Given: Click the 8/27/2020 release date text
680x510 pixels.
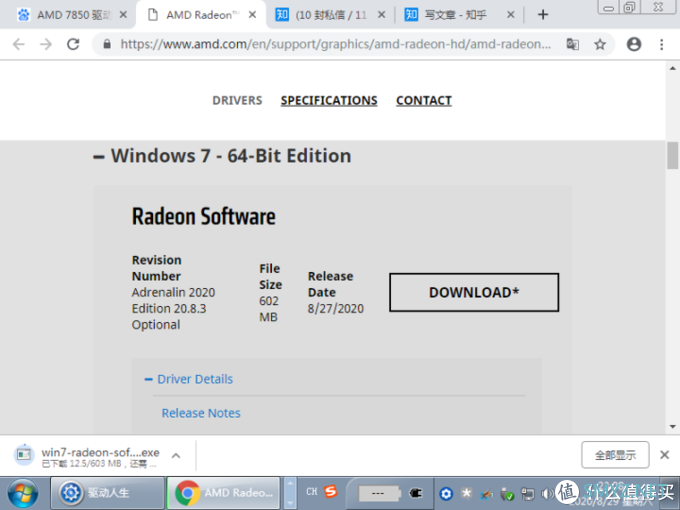Looking at the screenshot, I should click(x=336, y=309).
